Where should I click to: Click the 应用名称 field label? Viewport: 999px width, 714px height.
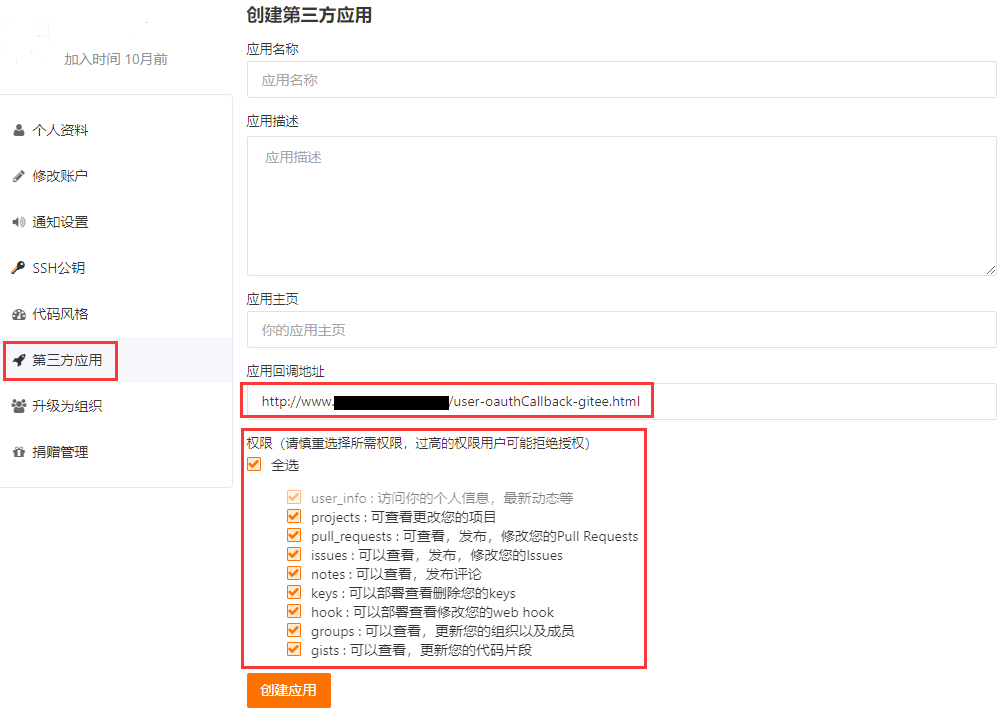coord(273,50)
